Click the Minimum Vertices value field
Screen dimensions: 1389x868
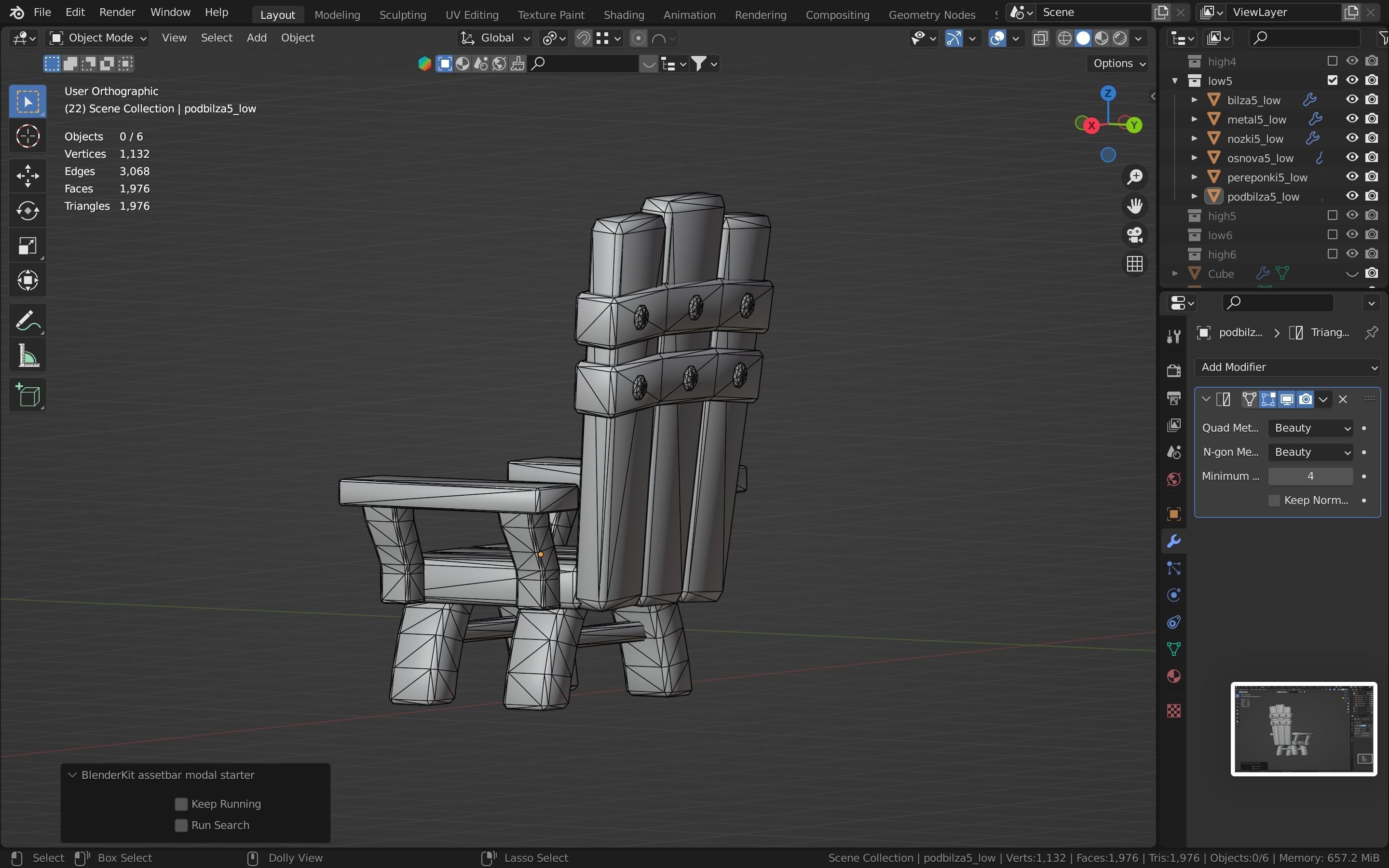coord(1311,476)
